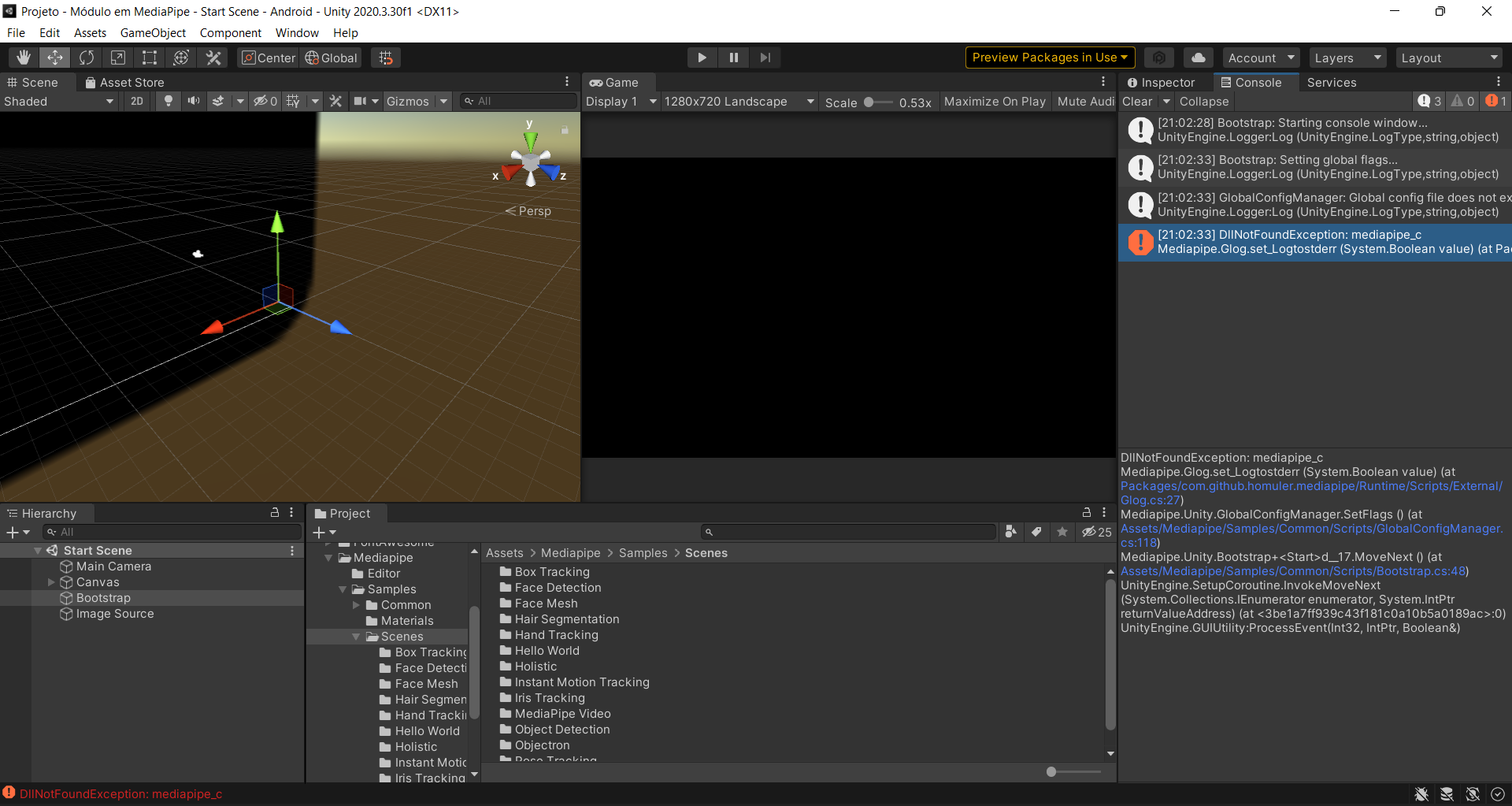Screen dimensions: 1512x806
Task: Toggle scene audio speaker icon
Action: pos(193,101)
